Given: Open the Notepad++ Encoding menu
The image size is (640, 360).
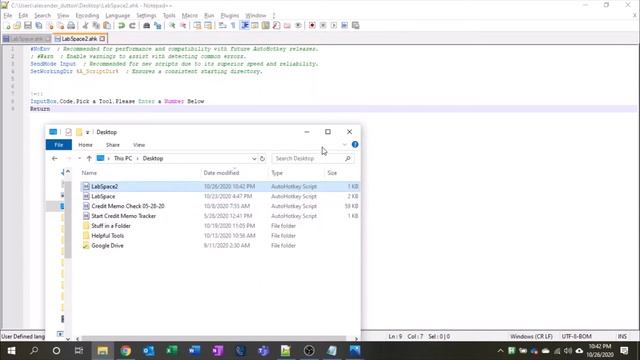Looking at the screenshot, I should click(x=87, y=16).
